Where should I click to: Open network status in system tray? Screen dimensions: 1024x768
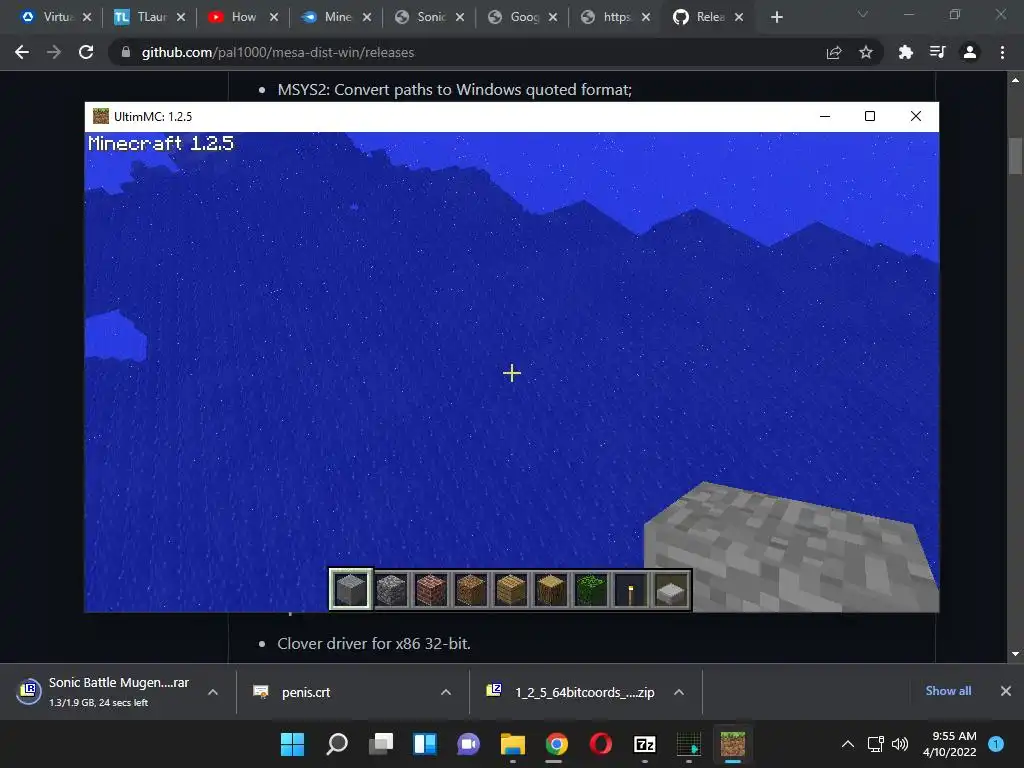(x=876, y=744)
